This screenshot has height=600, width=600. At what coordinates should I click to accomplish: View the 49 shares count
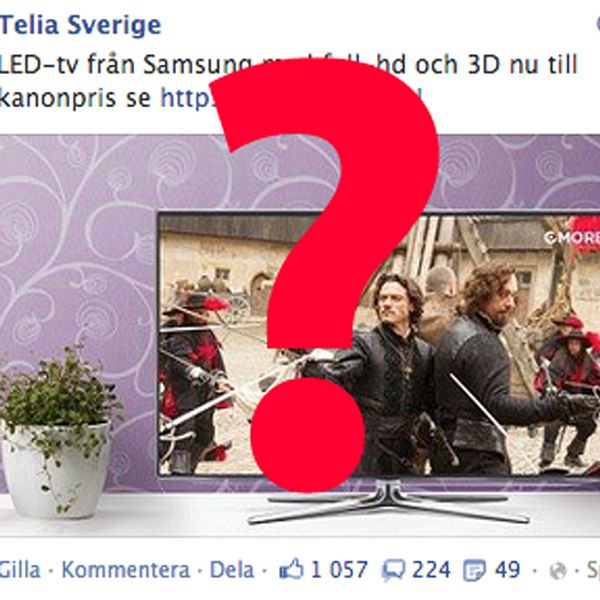(507, 570)
